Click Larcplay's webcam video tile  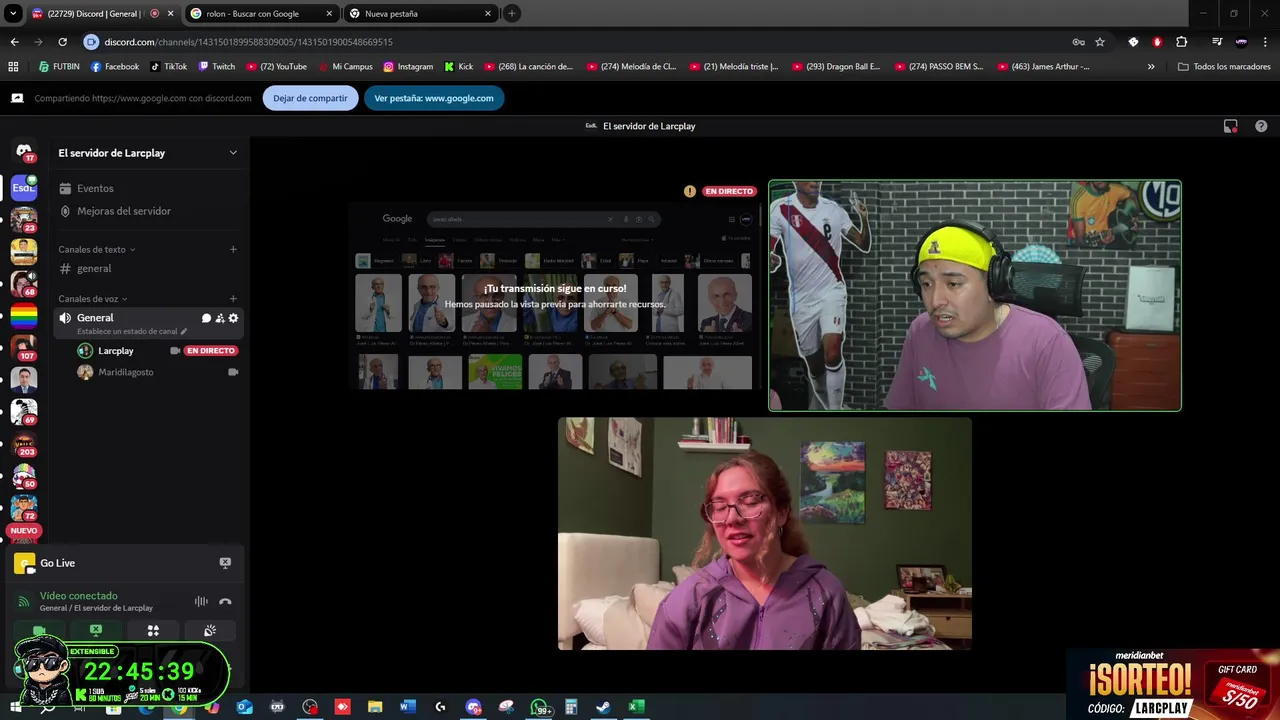coord(975,295)
